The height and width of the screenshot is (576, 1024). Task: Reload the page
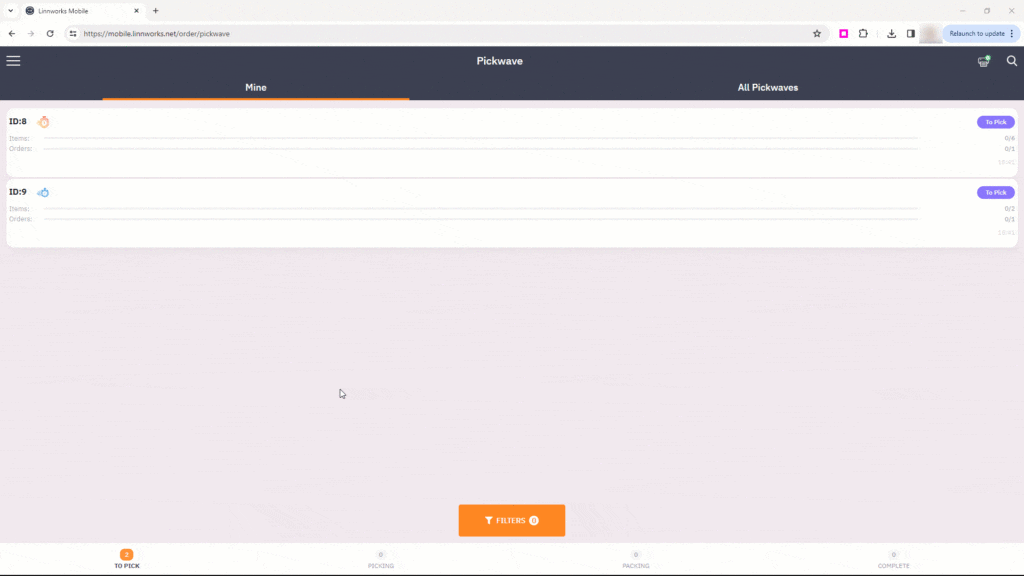coord(50,33)
